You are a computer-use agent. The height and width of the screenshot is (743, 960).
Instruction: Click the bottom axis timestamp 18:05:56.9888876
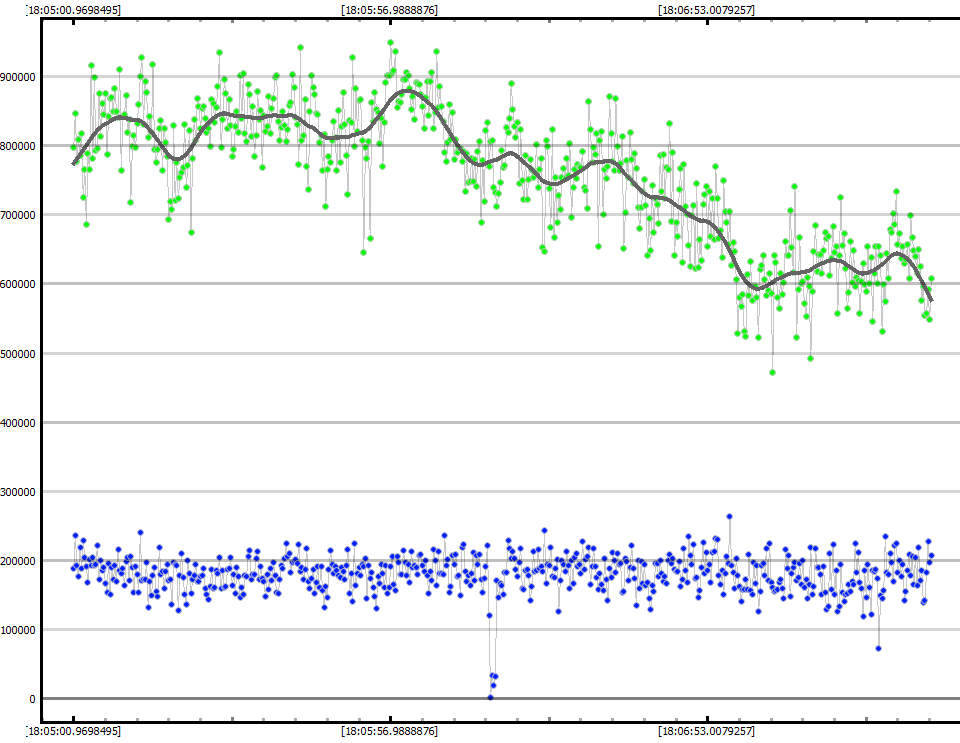click(x=389, y=732)
